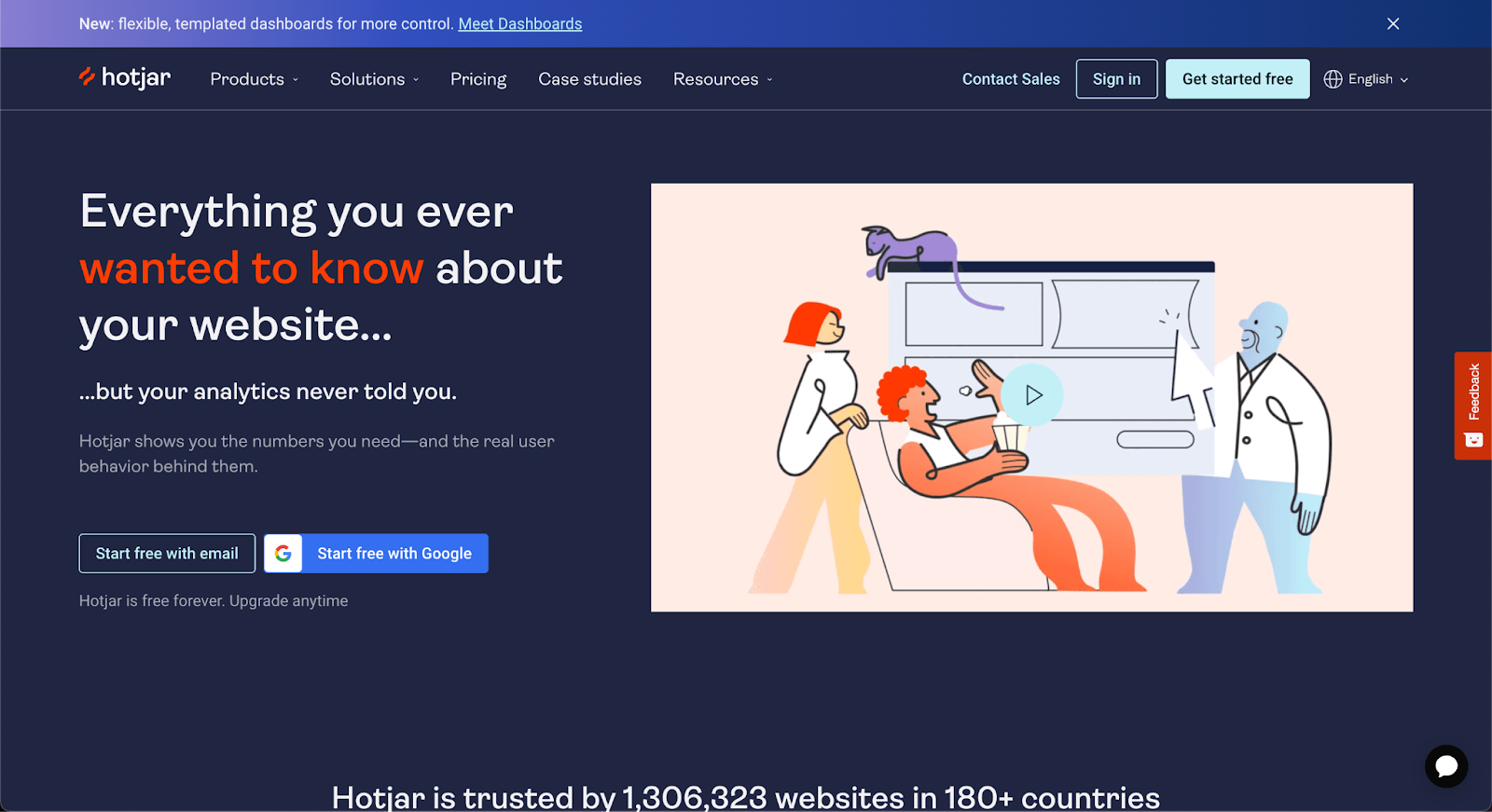
Task: Expand the Products menu
Action: point(255,79)
